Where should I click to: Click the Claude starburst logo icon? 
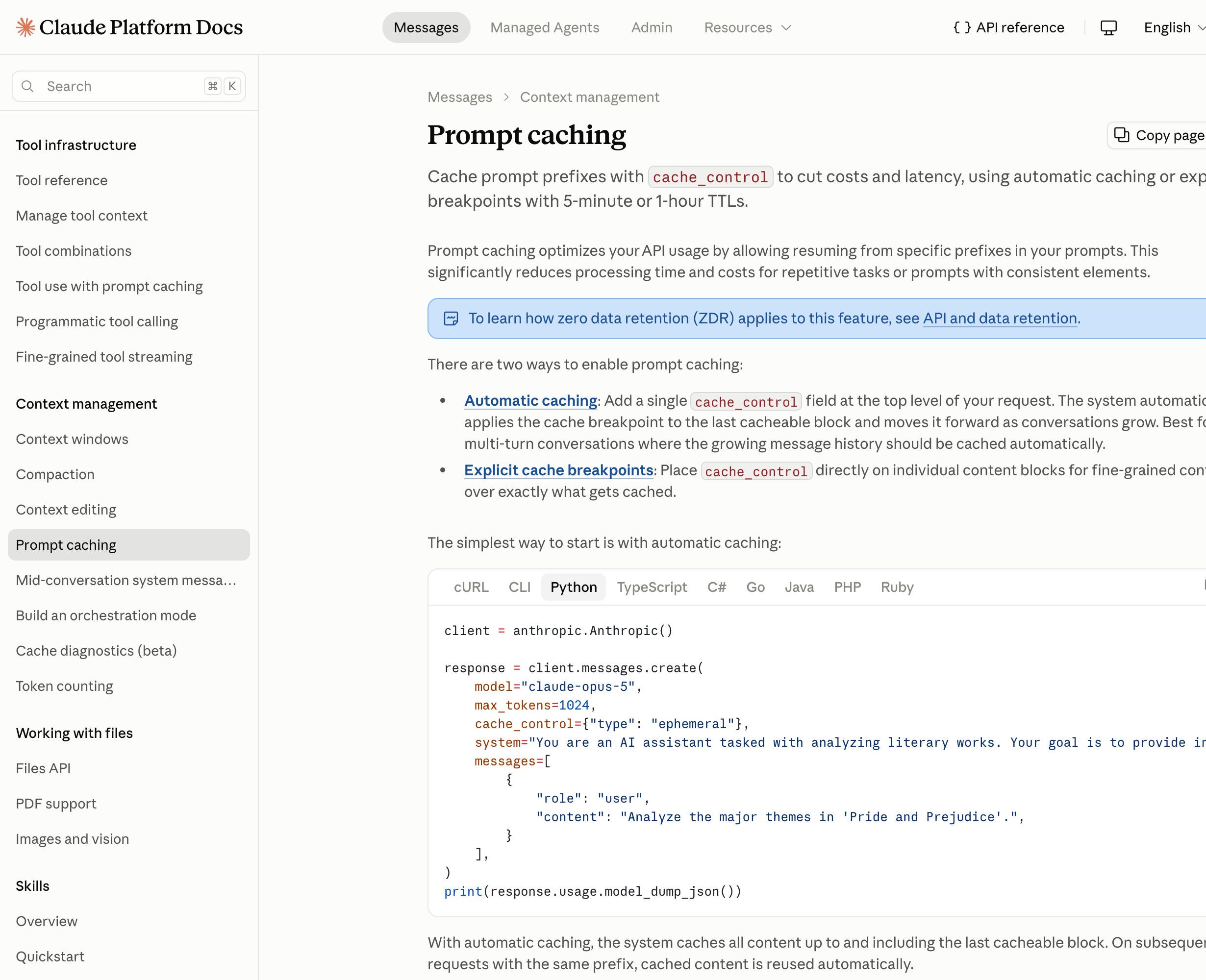pyautogui.click(x=25, y=27)
